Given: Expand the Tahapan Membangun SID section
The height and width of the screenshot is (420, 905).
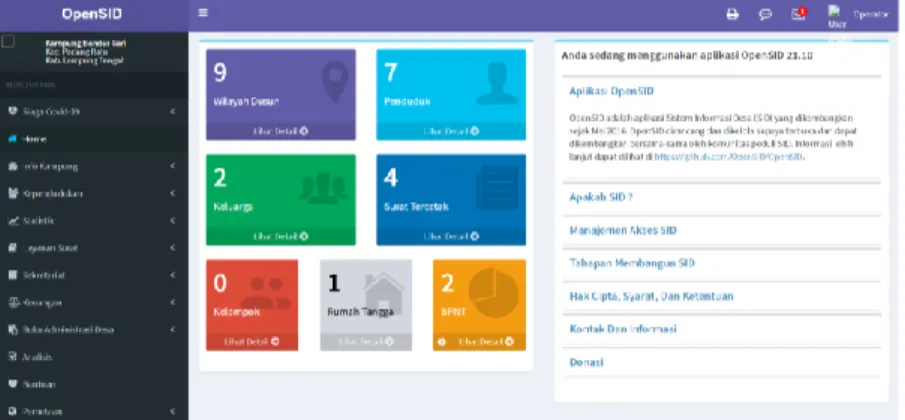Looking at the screenshot, I should click(x=632, y=263).
